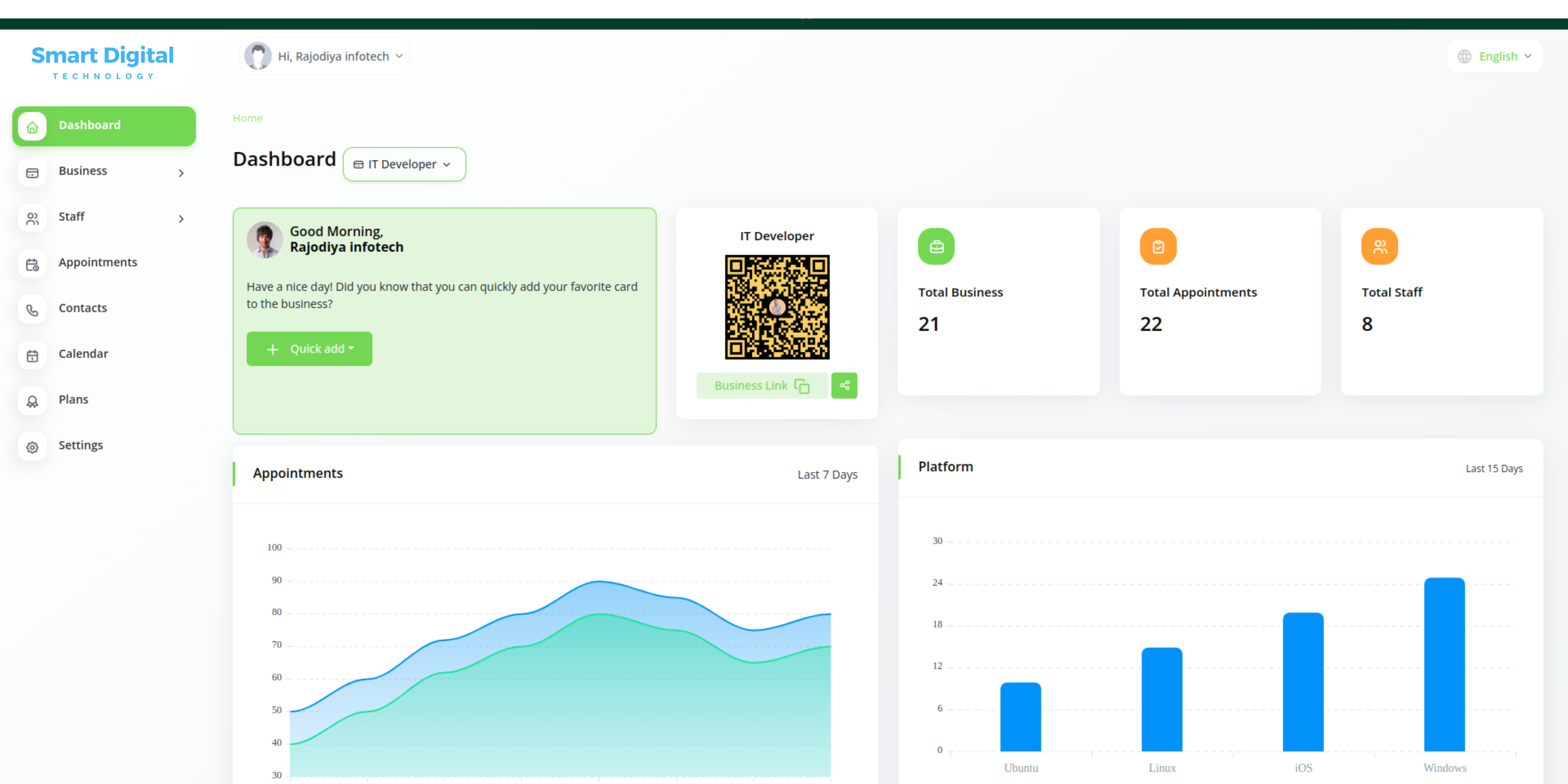Click the Business Link button
Viewport: 1568px width, 784px height.
tap(762, 385)
